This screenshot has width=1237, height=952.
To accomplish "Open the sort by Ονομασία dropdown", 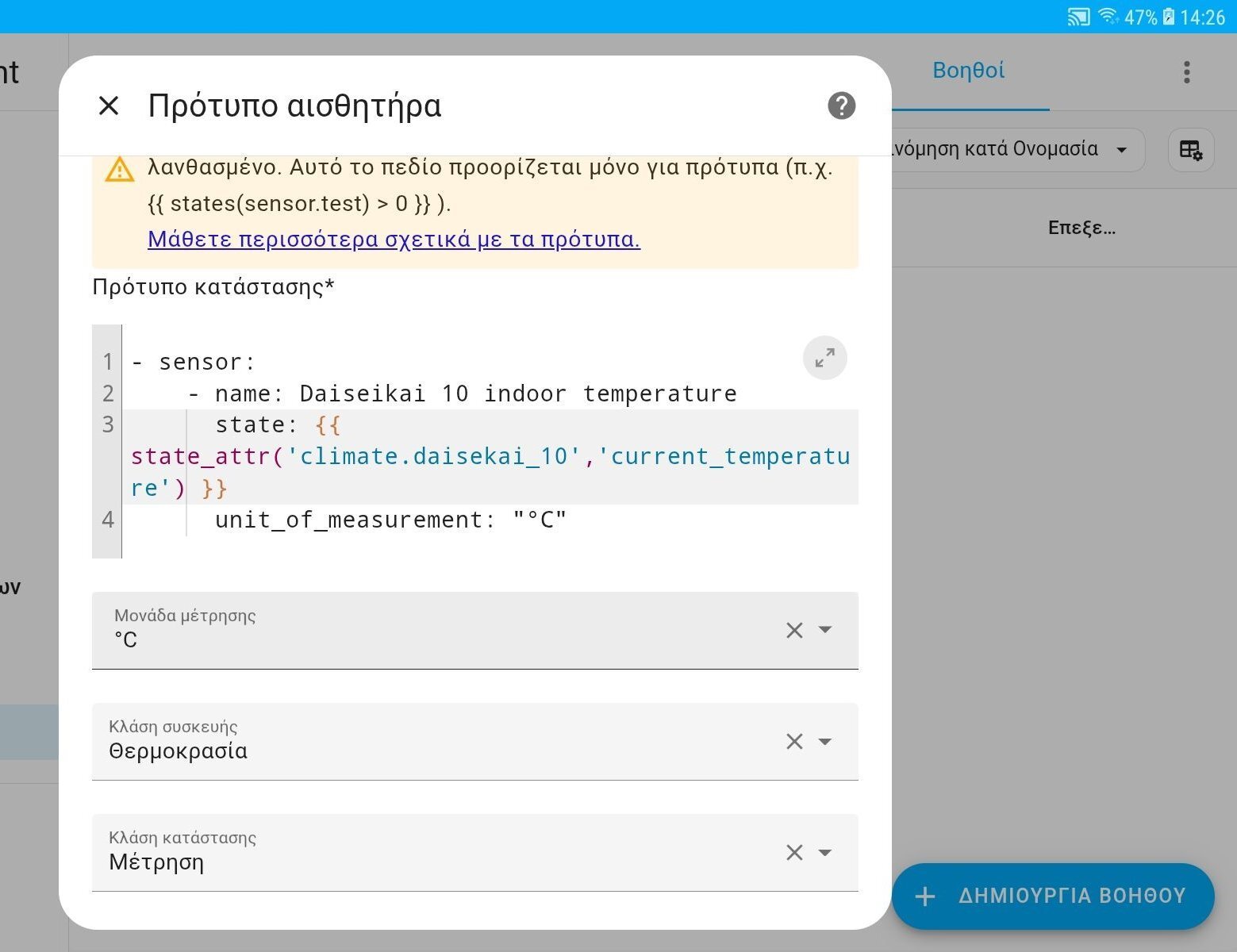I will 1016,150.
